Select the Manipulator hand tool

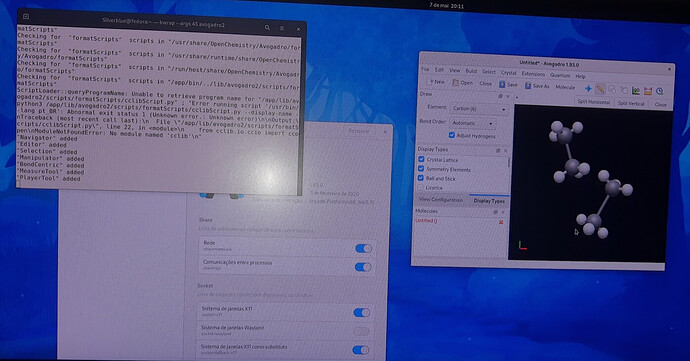[x=624, y=90]
